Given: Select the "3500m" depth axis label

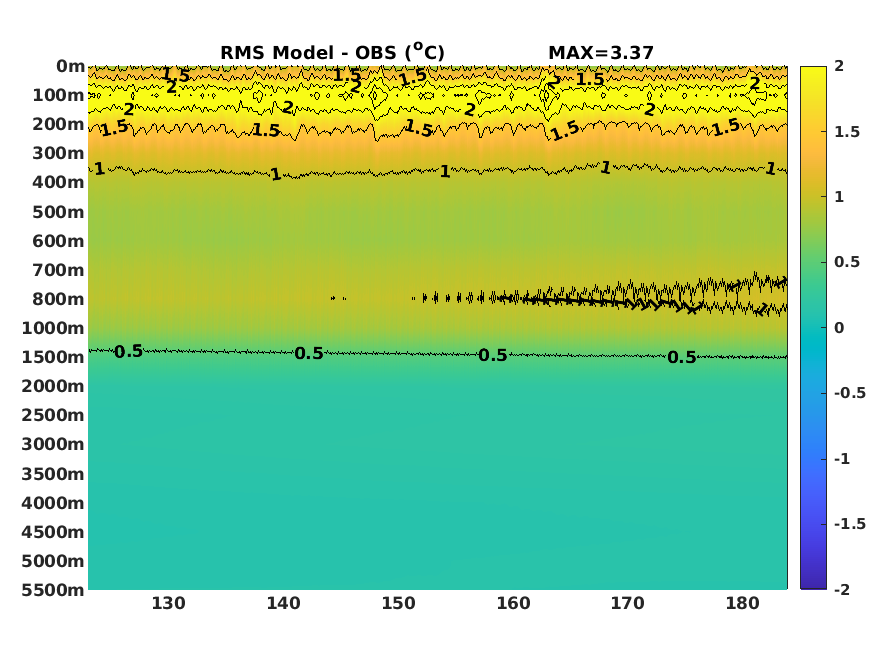Looking at the screenshot, I should point(53,474).
